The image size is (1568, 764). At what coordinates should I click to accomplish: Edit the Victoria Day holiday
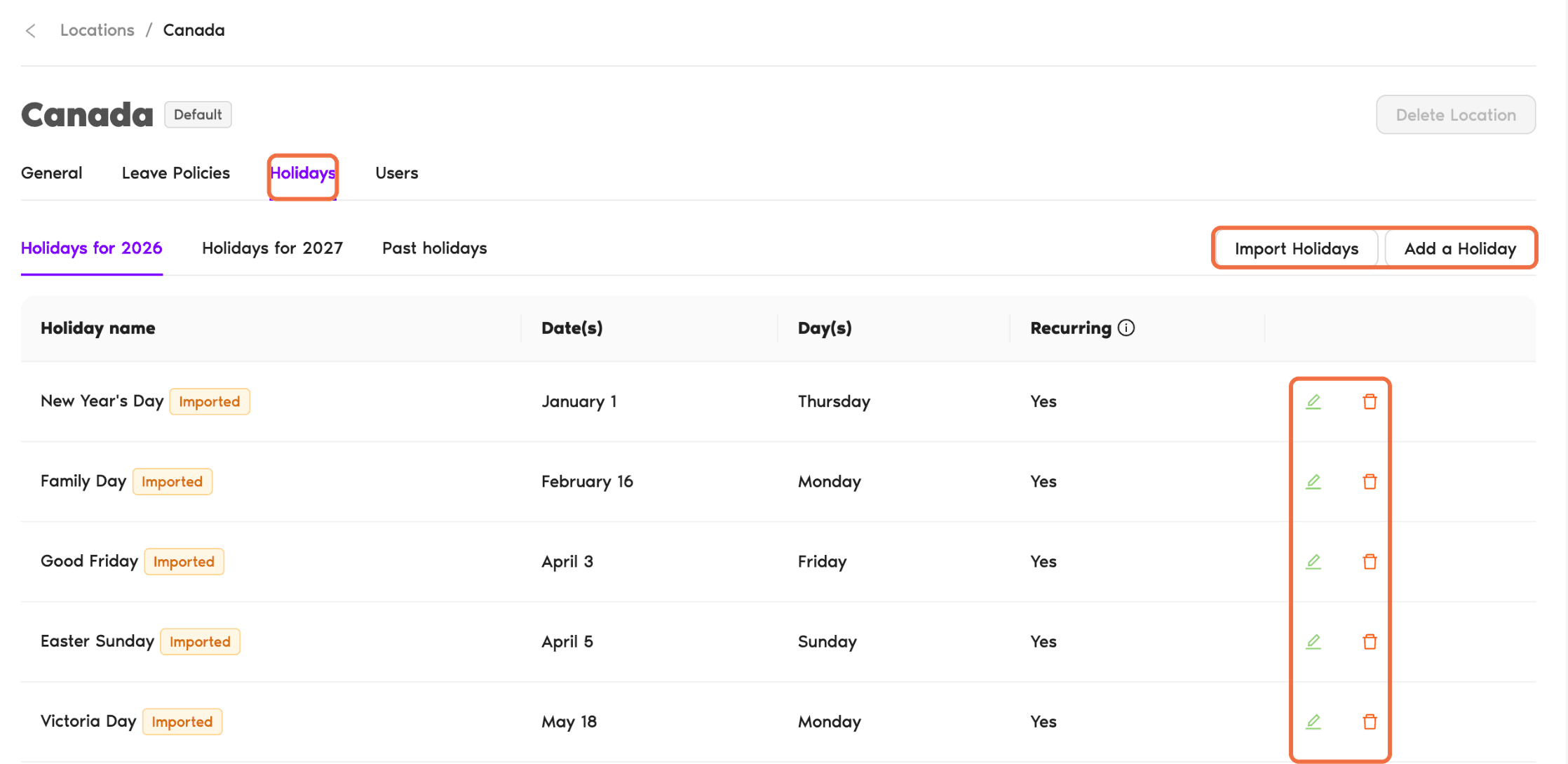click(1313, 721)
